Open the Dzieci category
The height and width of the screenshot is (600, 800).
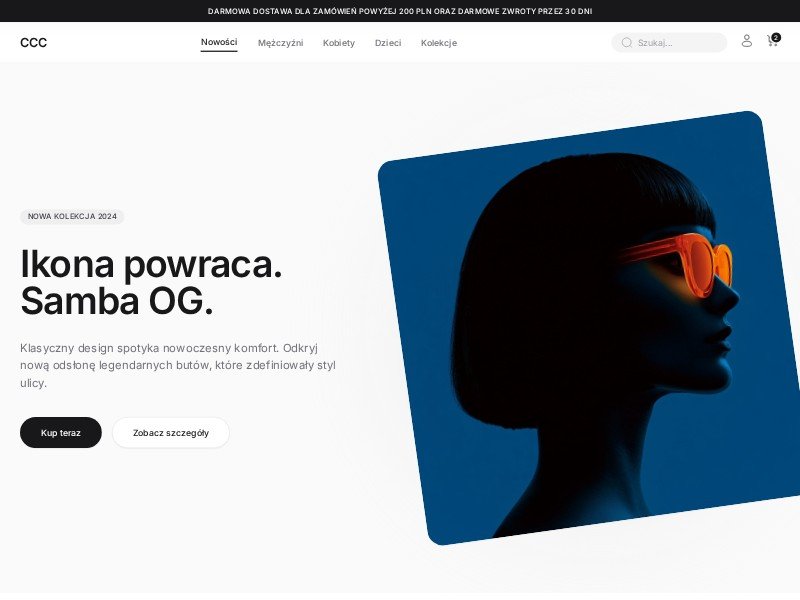pos(388,43)
